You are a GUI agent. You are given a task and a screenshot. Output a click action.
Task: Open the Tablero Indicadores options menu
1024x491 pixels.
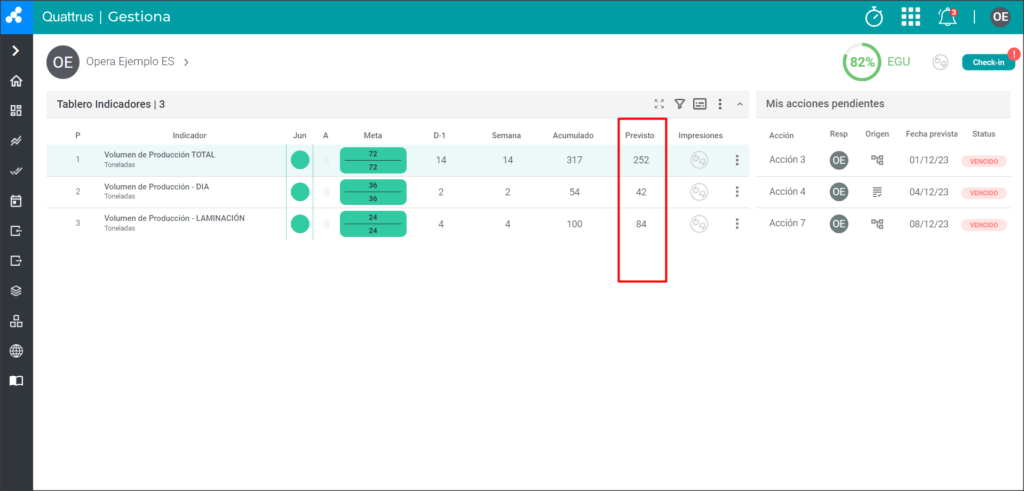[x=720, y=104]
